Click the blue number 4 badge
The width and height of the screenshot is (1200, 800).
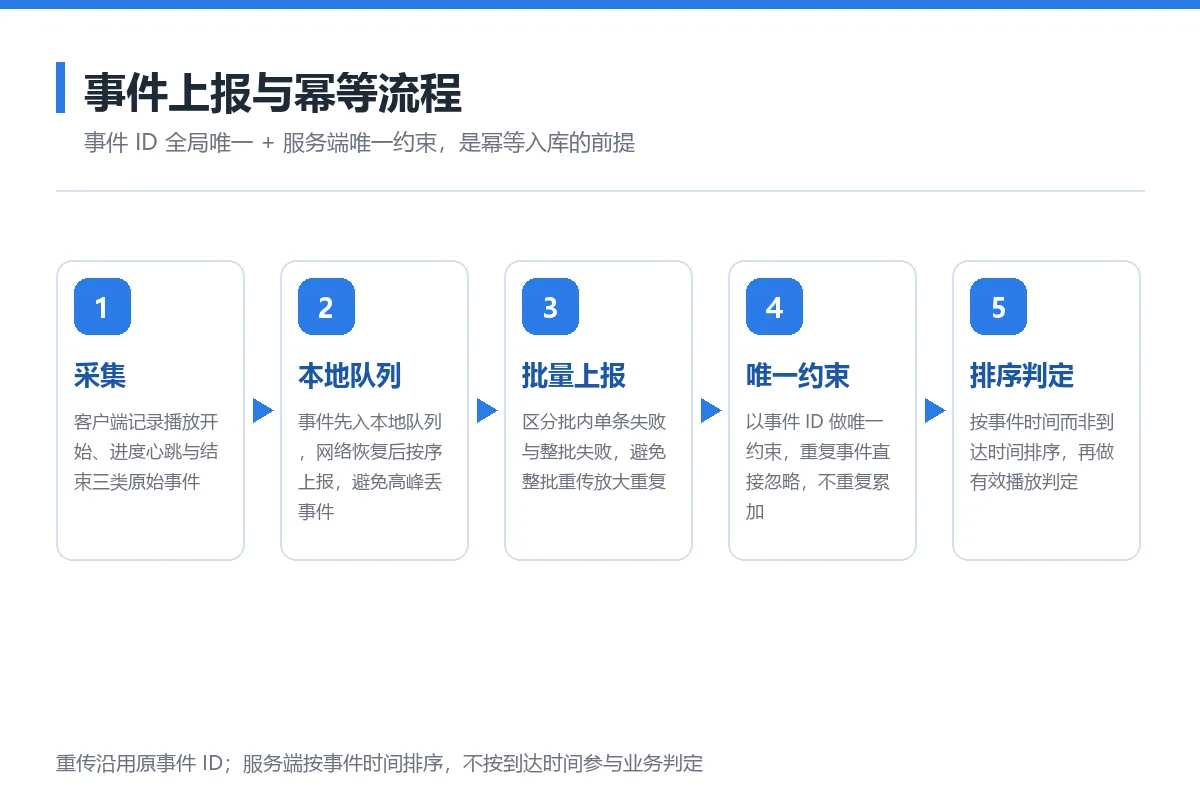[774, 307]
